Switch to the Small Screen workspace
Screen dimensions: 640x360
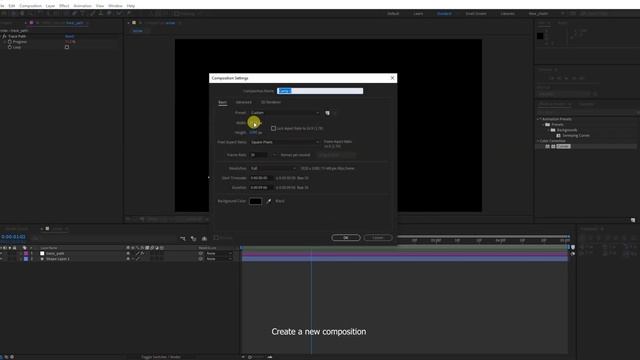(476, 13)
